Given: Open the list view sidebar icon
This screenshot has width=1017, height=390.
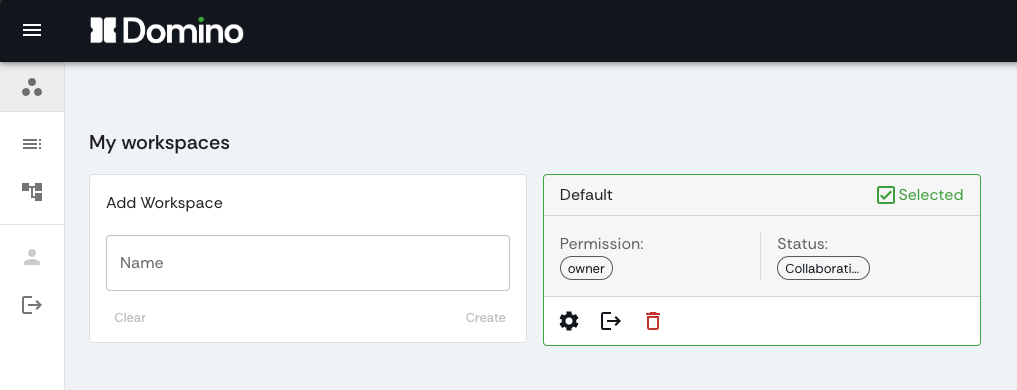Looking at the screenshot, I should click(x=32, y=144).
